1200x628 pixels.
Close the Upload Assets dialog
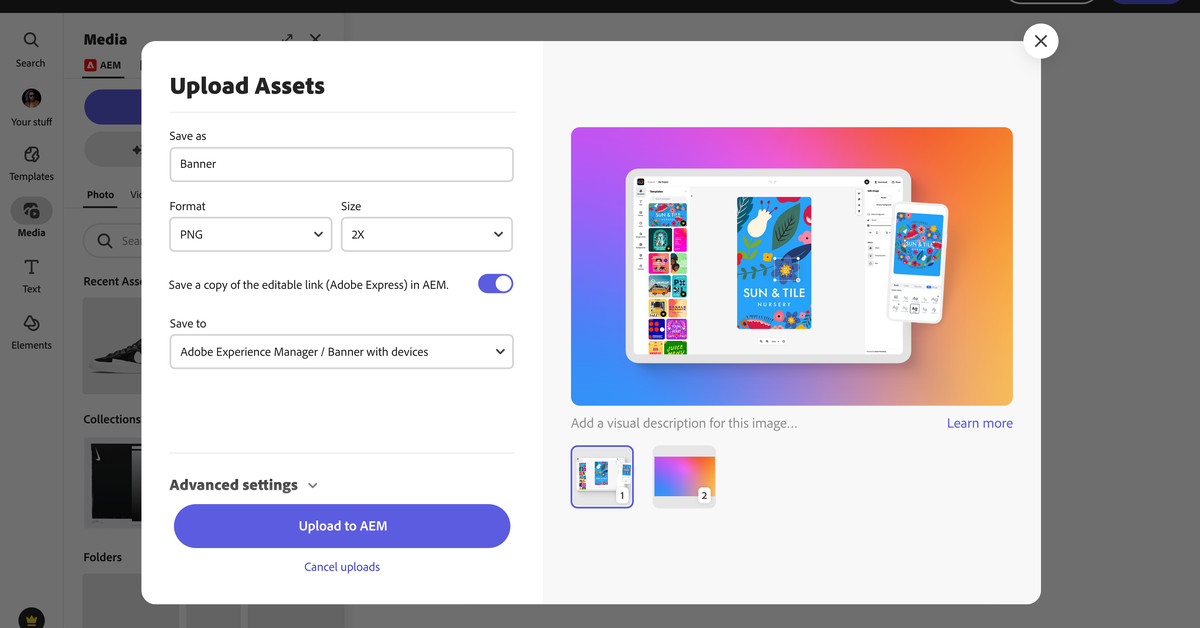1041,41
